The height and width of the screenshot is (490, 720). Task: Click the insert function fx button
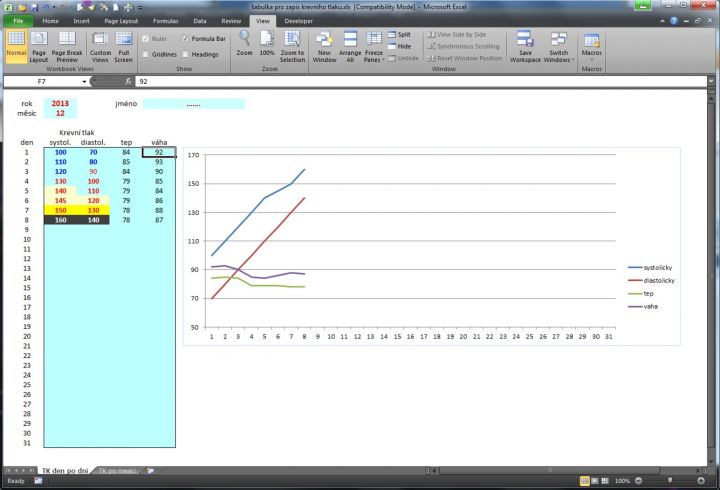128,81
